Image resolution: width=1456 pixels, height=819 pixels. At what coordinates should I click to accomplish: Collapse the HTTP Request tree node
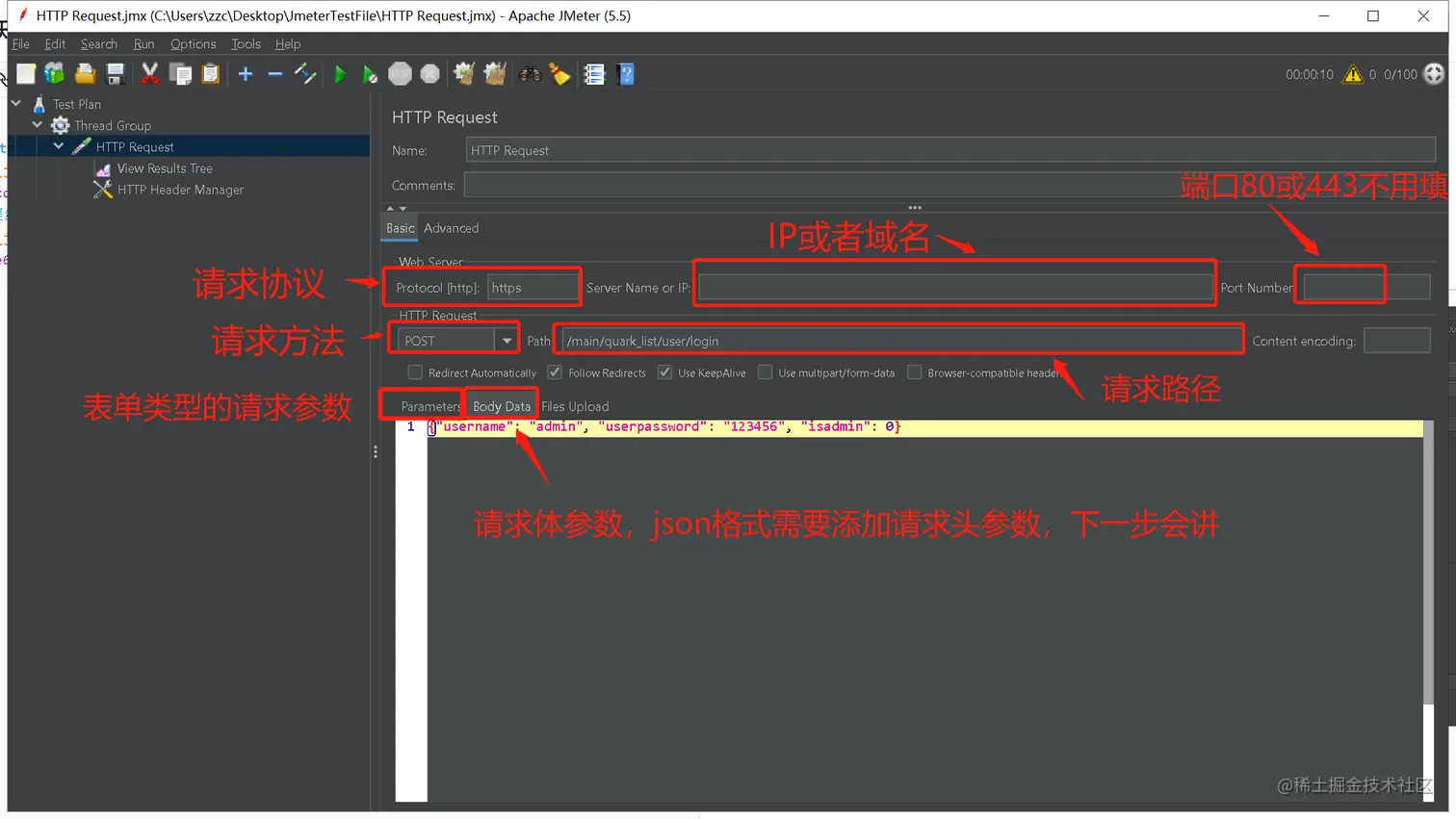point(59,146)
